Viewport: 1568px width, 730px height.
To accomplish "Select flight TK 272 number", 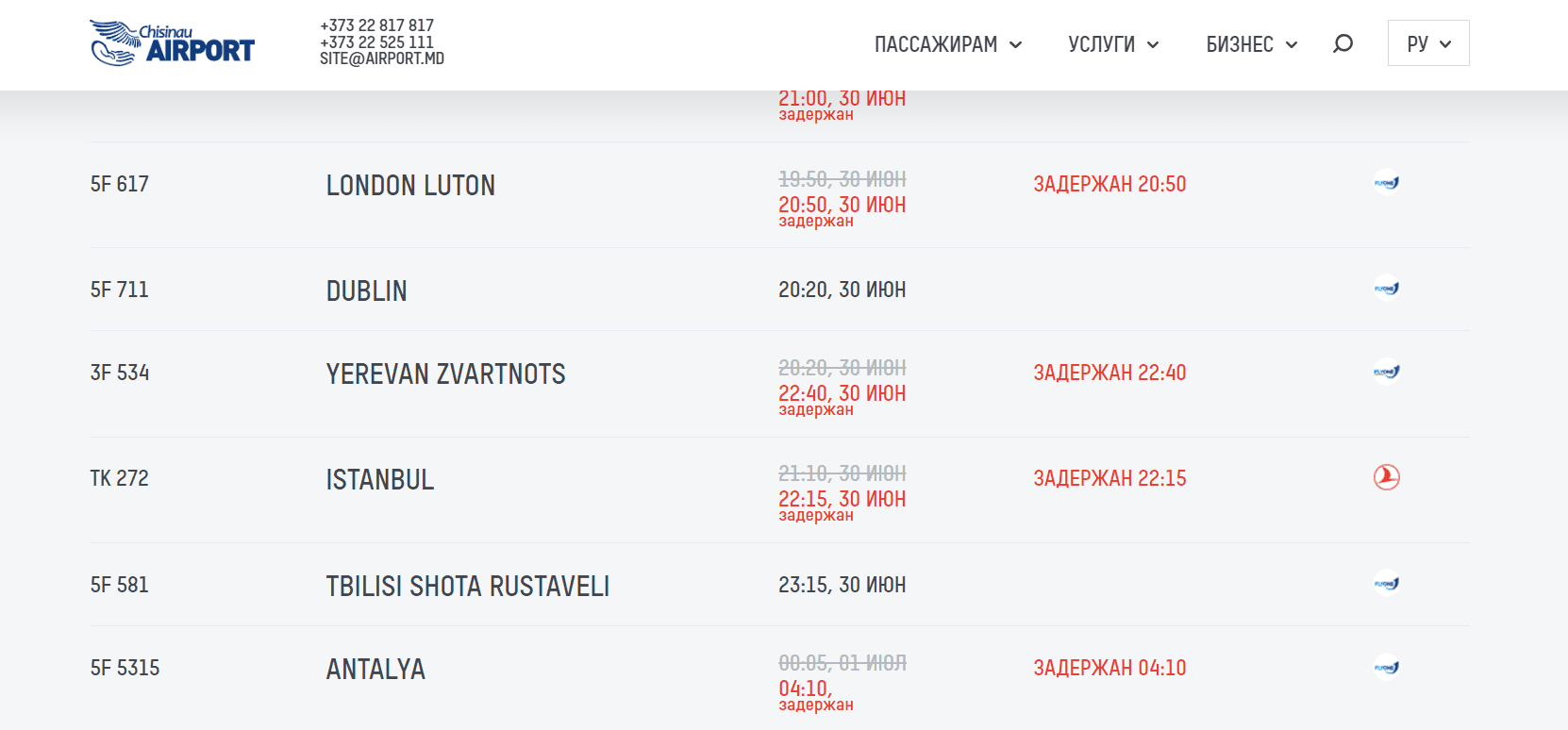I will pyautogui.click(x=120, y=478).
